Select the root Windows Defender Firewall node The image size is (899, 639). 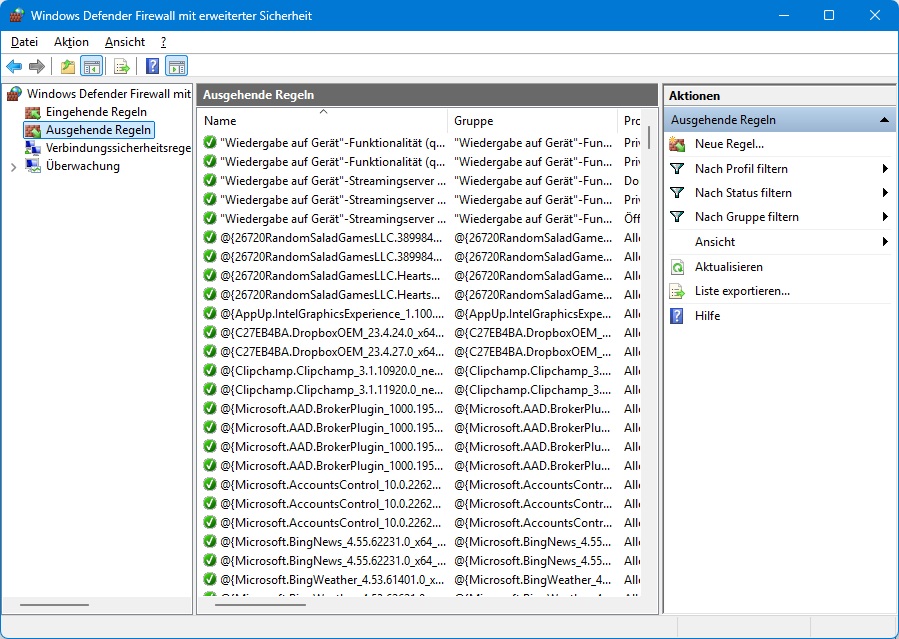click(x=108, y=93)
